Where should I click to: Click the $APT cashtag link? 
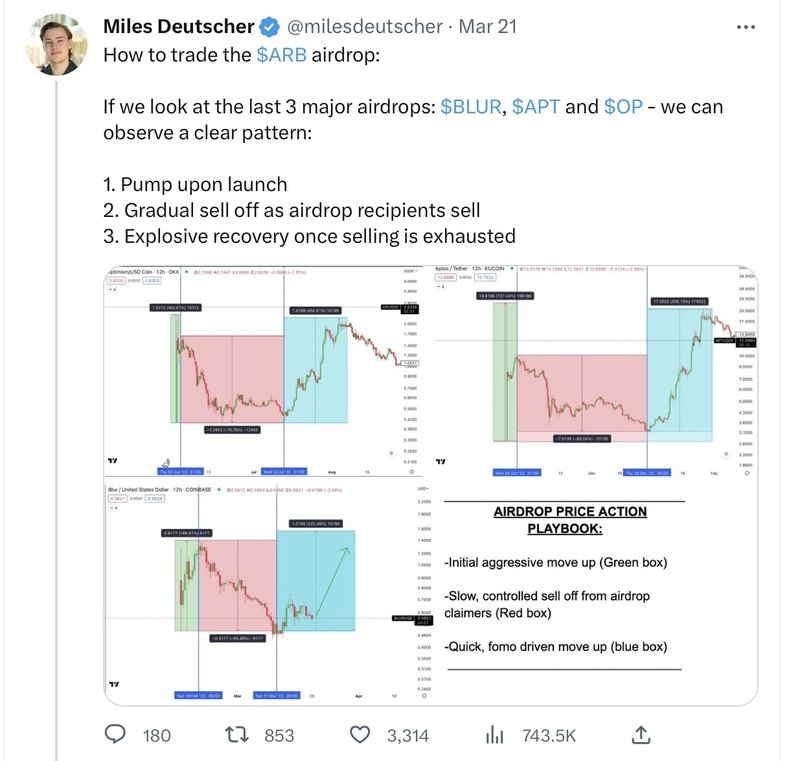tap(537, 107)
